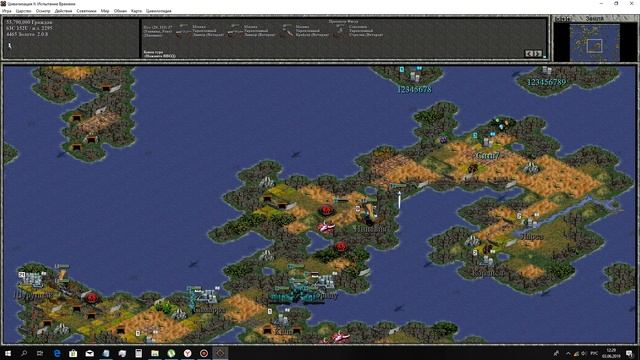Image resolution: width=640 pixels, height=360 pixels.
Task: Select the pink aircraft unit in the central island
Action: pyautogui.click(x=327, y=227)
